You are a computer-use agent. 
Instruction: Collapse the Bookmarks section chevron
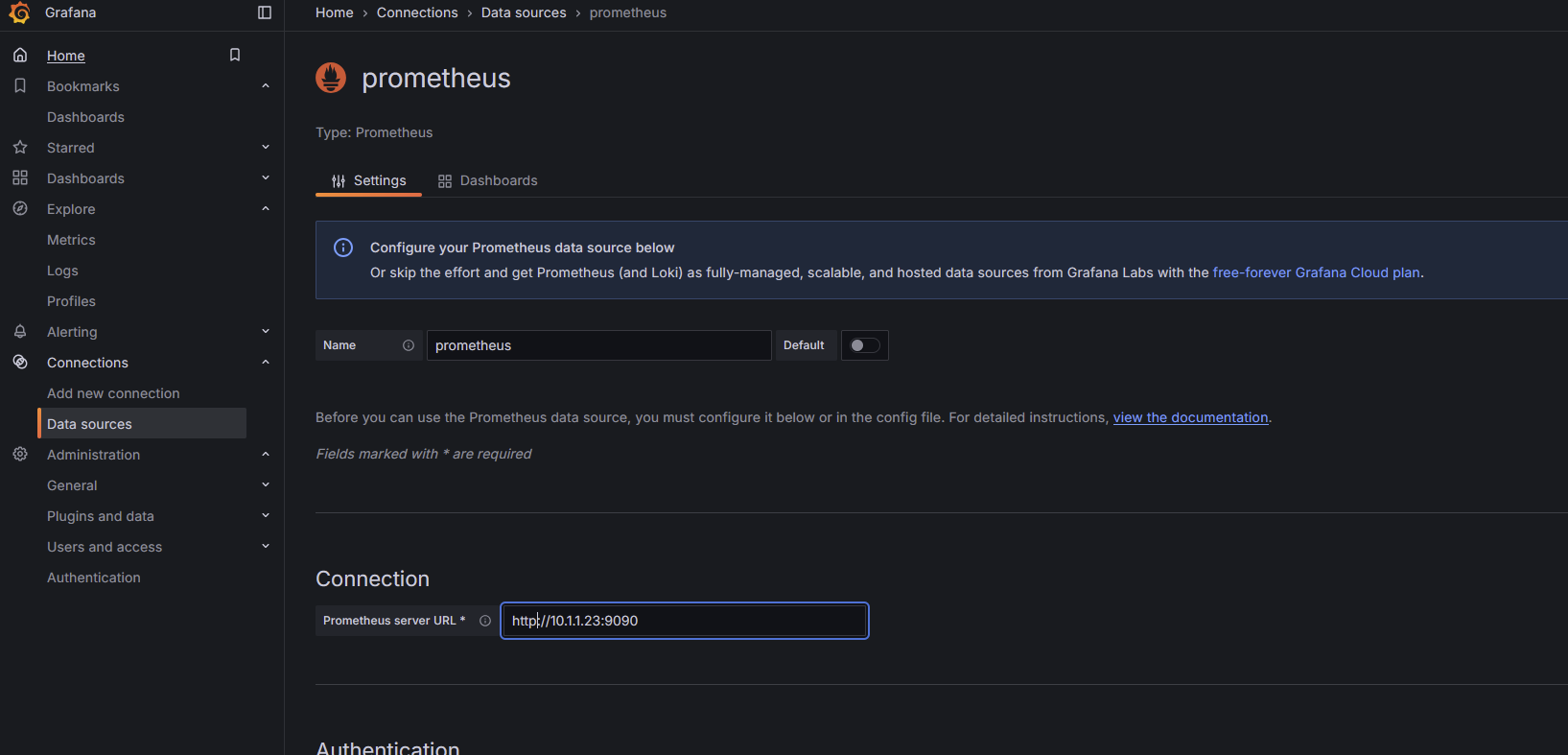266,85
